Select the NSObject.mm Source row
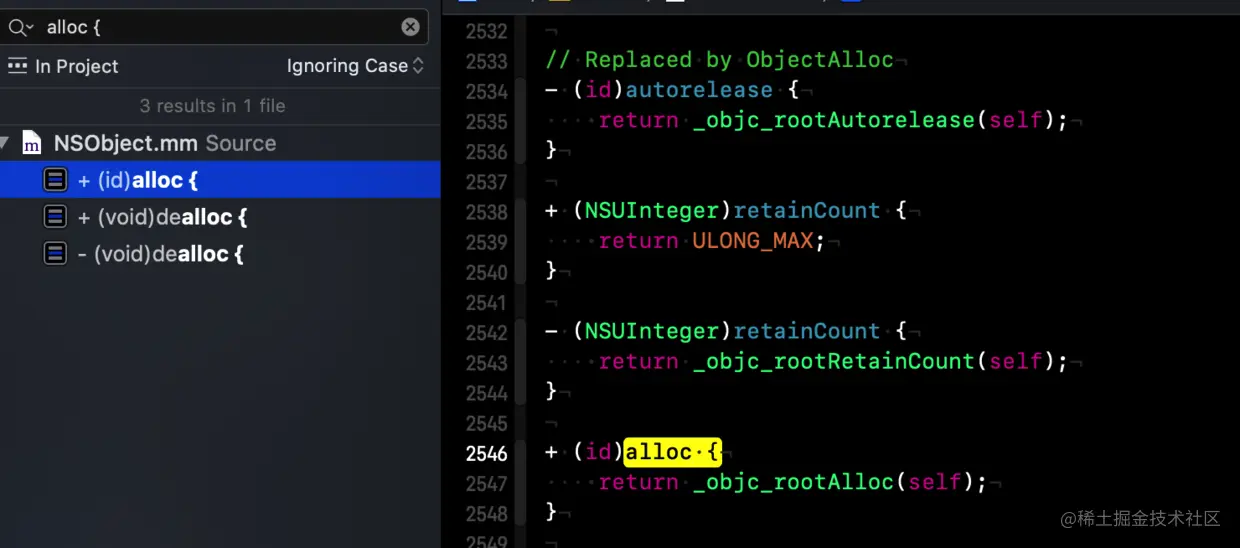This screenshot has height=548, width=1240. pyautogui.click(x=220, y=143)
